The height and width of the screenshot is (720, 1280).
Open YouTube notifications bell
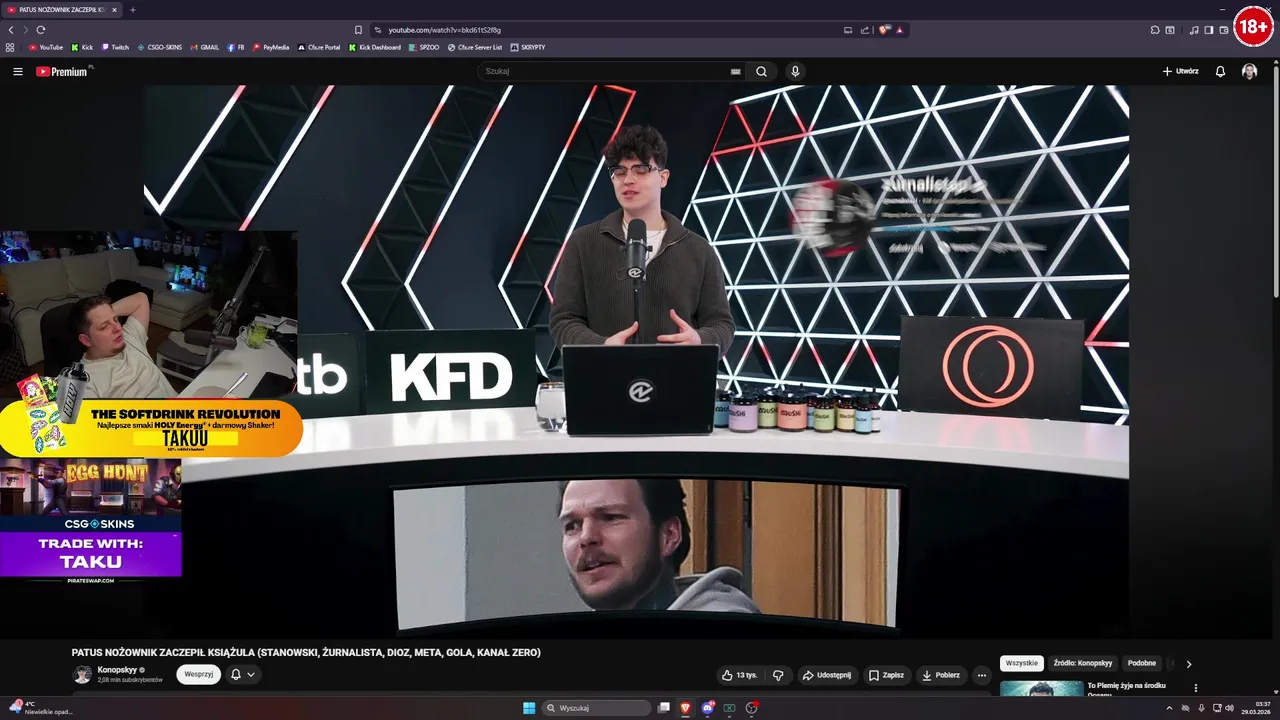pyautogui.click(x=1220, y=71)
